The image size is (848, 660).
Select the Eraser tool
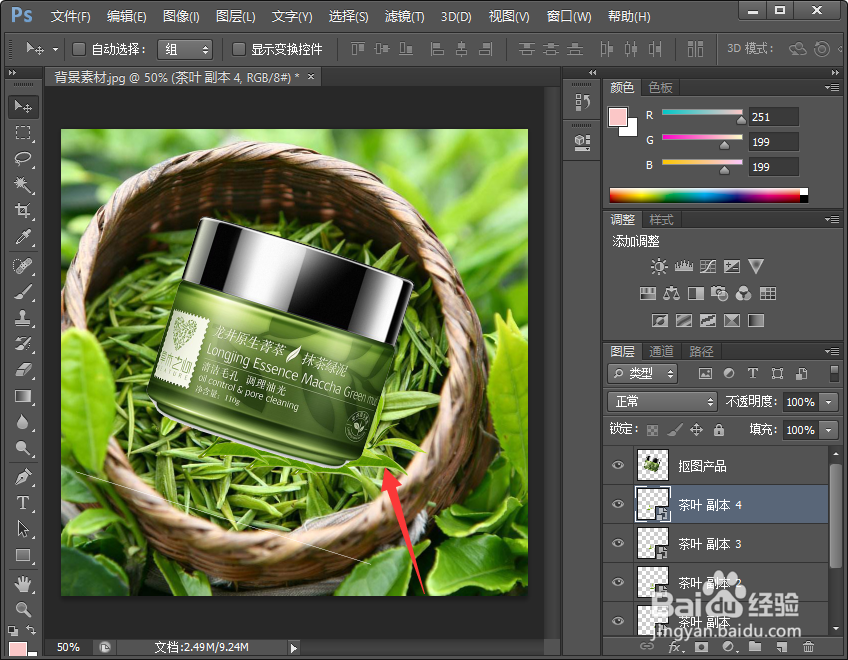[23, 370]
